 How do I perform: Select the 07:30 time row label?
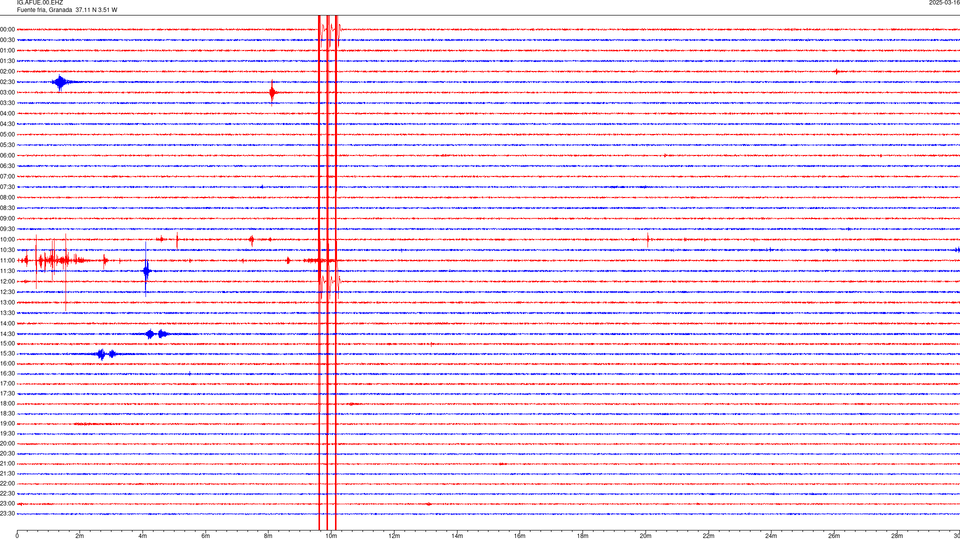[x=7, y=187]
